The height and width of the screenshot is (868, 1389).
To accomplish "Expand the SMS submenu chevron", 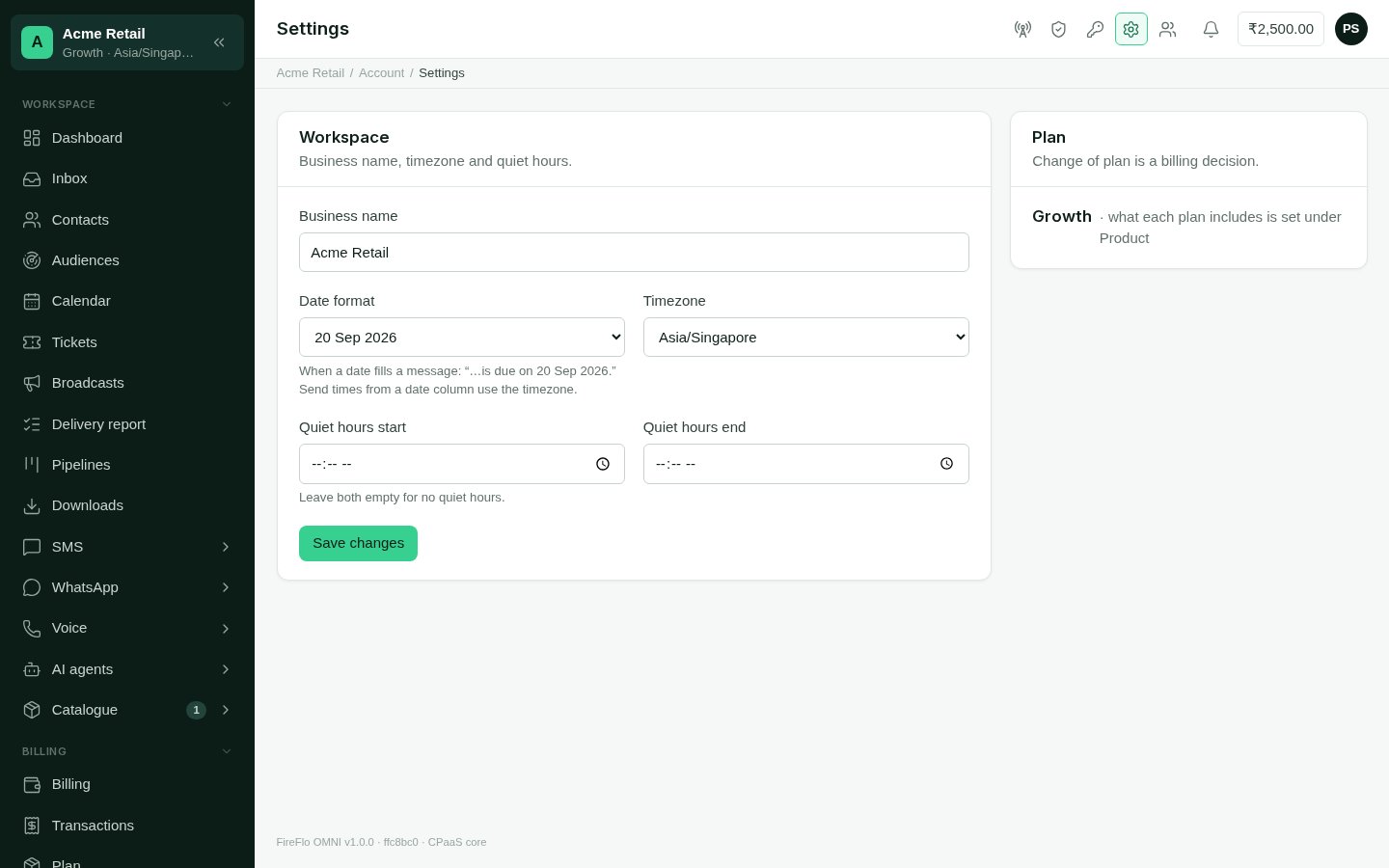I will coord(226,547).
